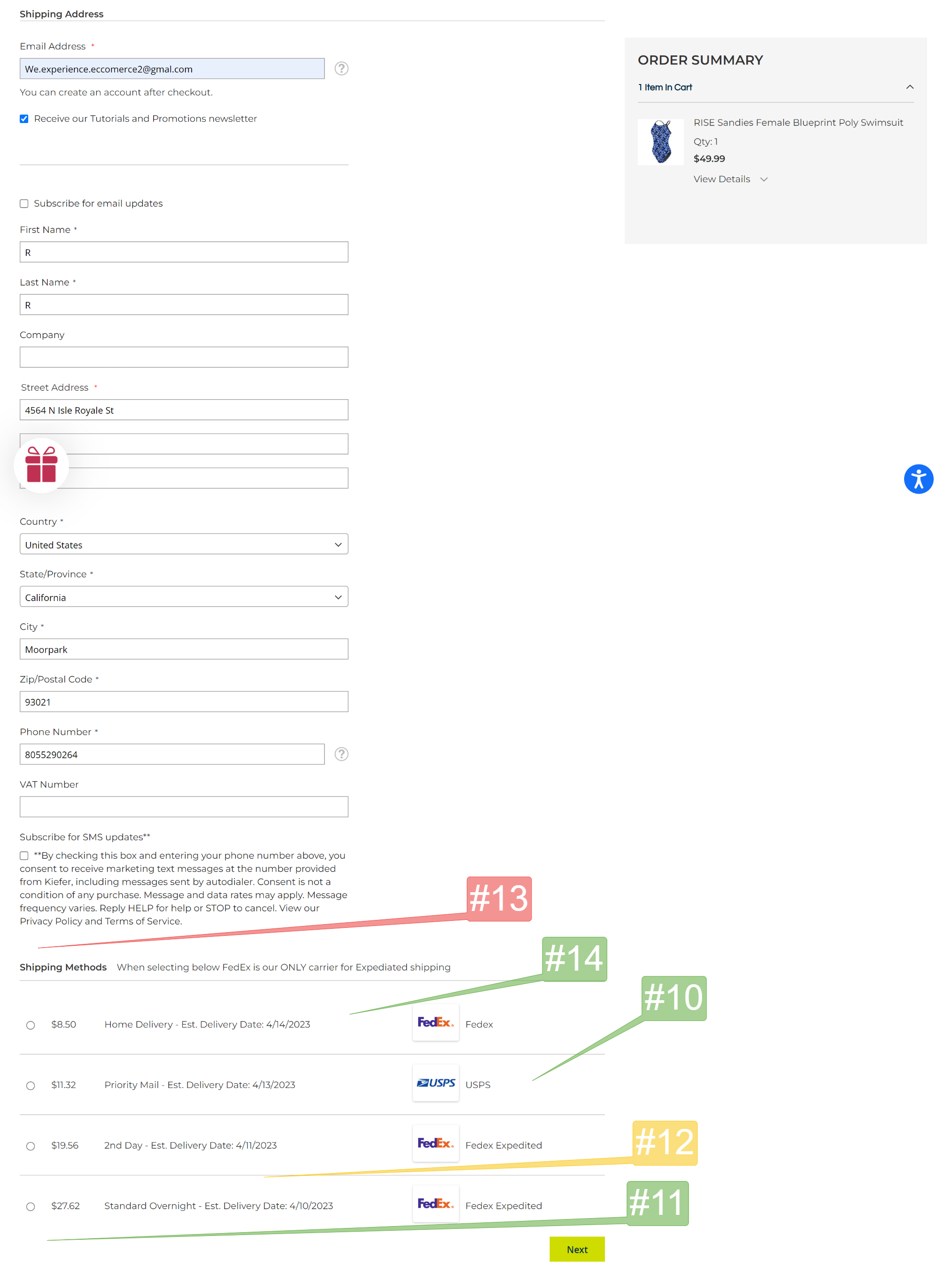Click the help icon beside Email Address
The image size is (952, 1266).
(341, 69)
